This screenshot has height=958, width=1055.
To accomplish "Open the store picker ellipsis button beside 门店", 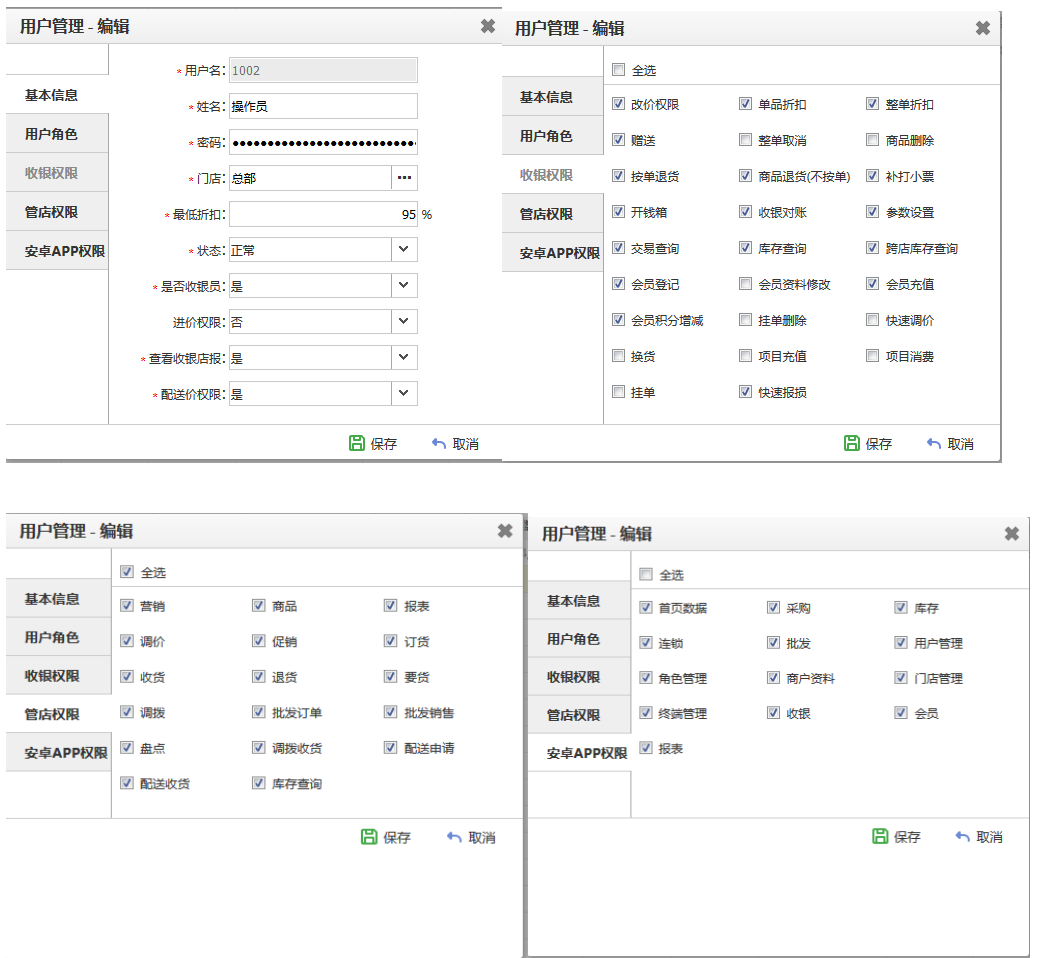I will click(x=404, y=178).
